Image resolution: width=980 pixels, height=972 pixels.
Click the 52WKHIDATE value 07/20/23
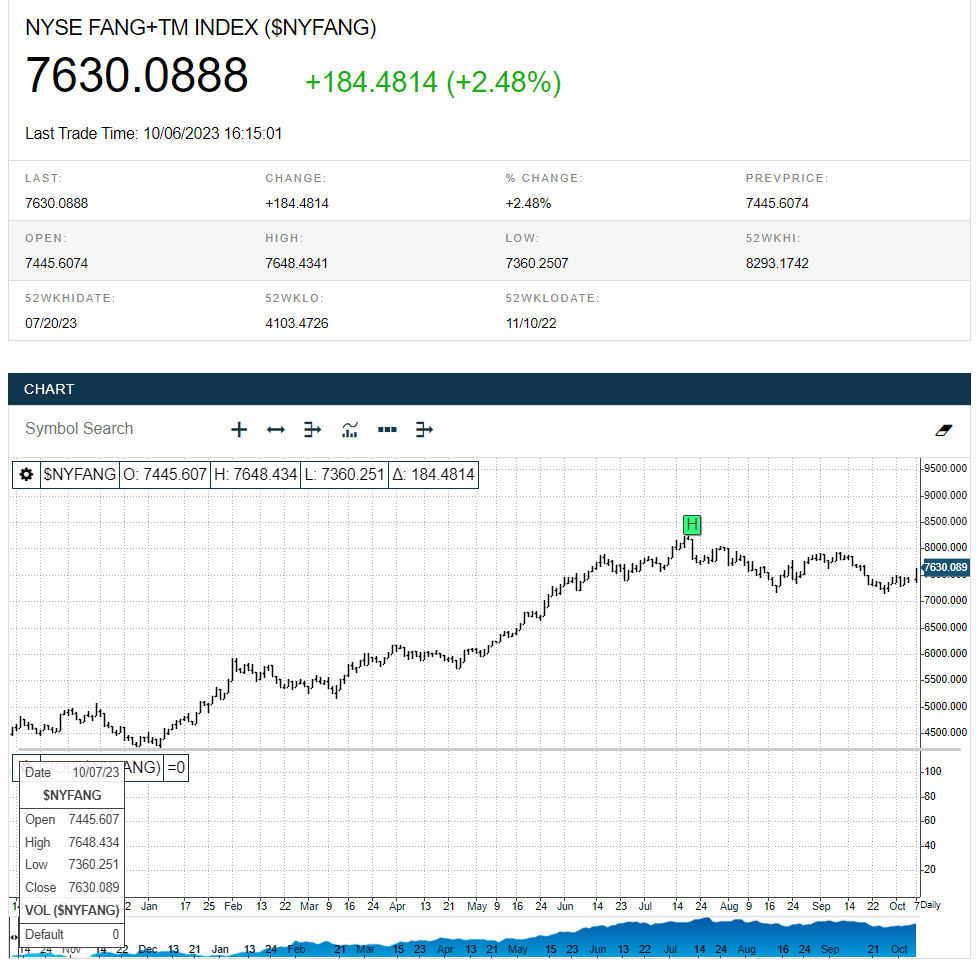click(51, 323)
